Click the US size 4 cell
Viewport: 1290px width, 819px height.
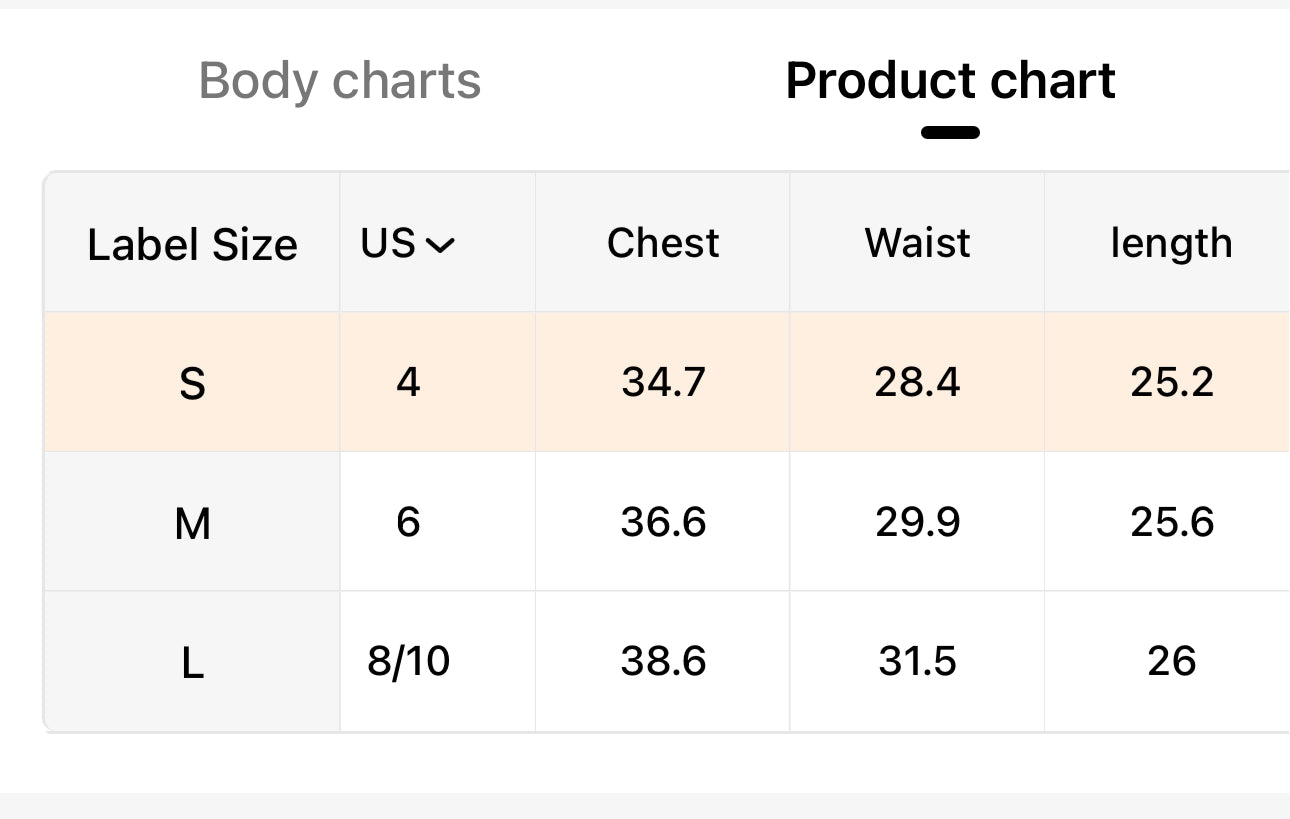408,382
